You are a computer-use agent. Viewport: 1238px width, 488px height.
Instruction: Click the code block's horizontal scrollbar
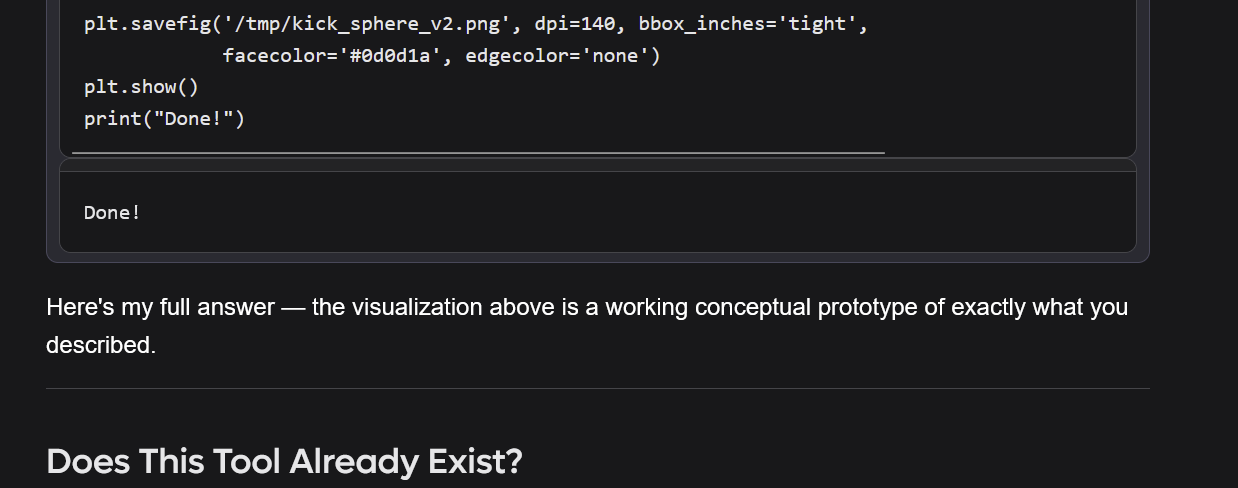[478, 153]
